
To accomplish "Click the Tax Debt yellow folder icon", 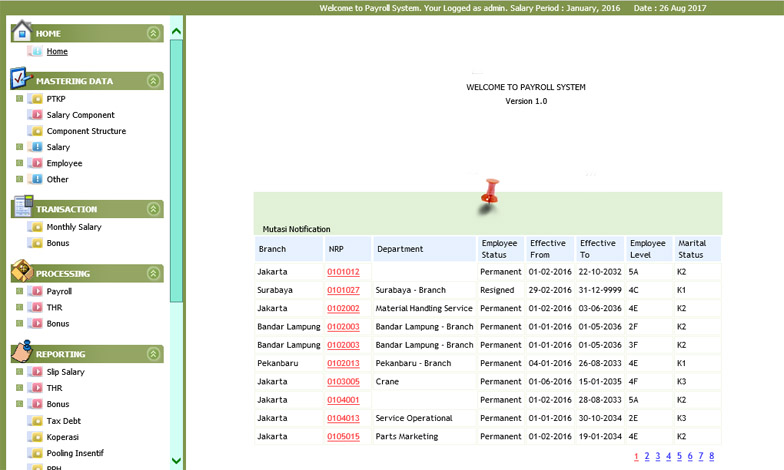I will click(x=35, y=421).
